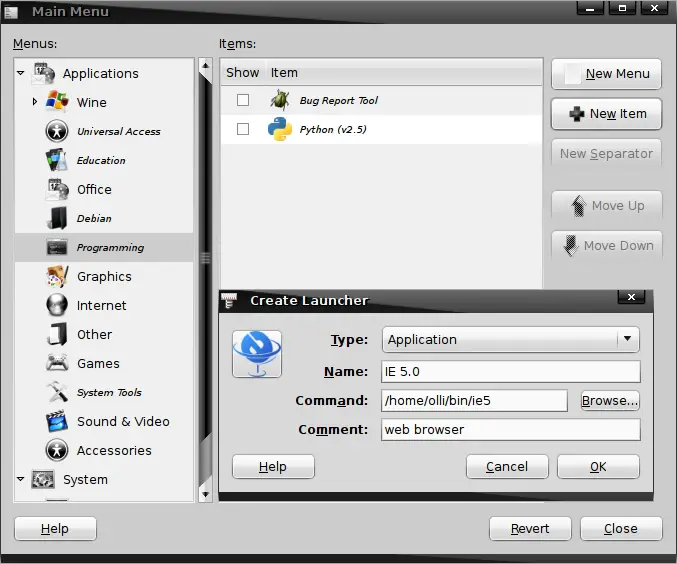Expand the Wine submenu arrow
This screenshot has width=677, height=564.
tap(35, 102)
